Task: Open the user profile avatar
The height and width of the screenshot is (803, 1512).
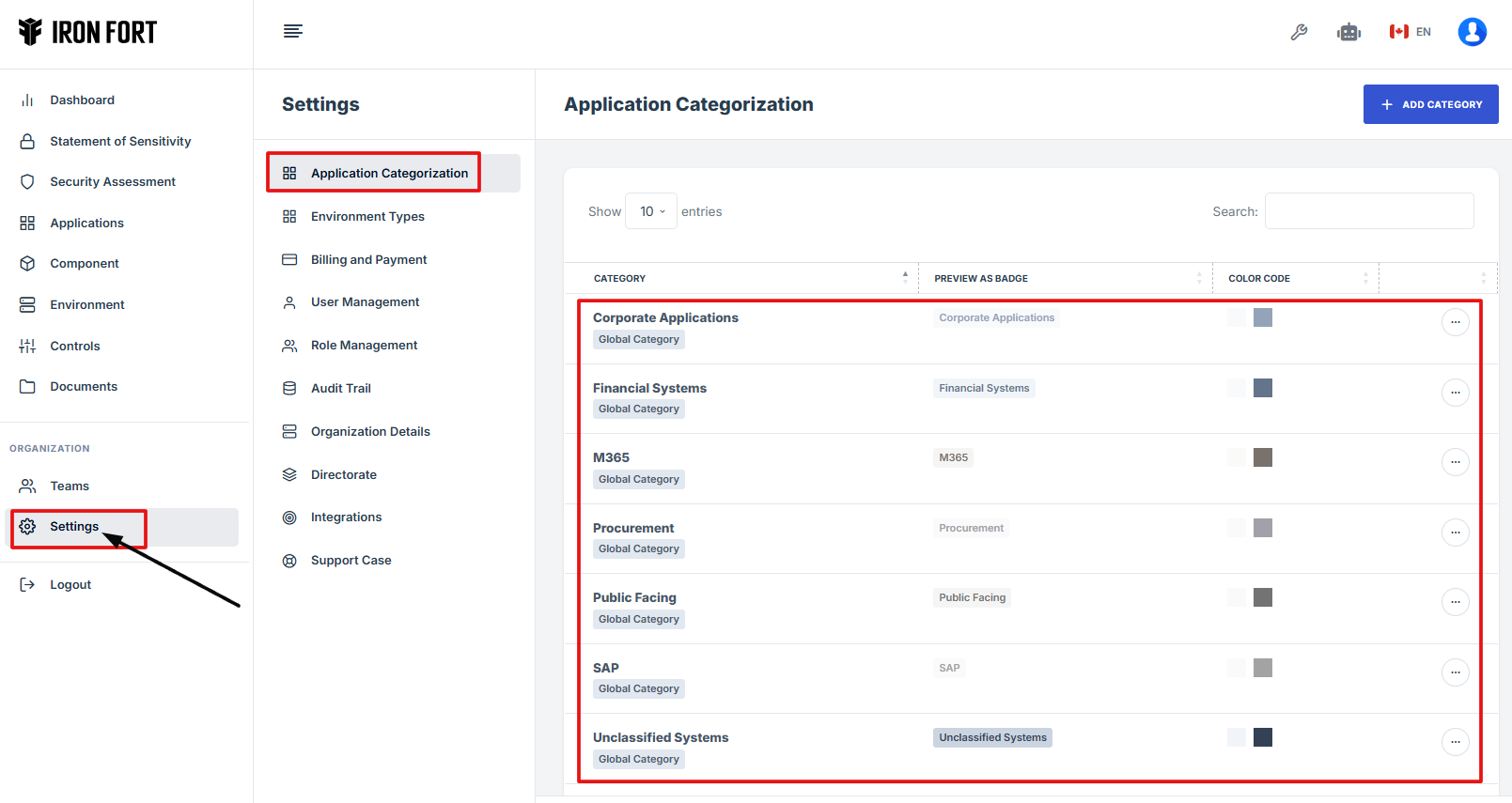Action: click(x=1472, y=32)
